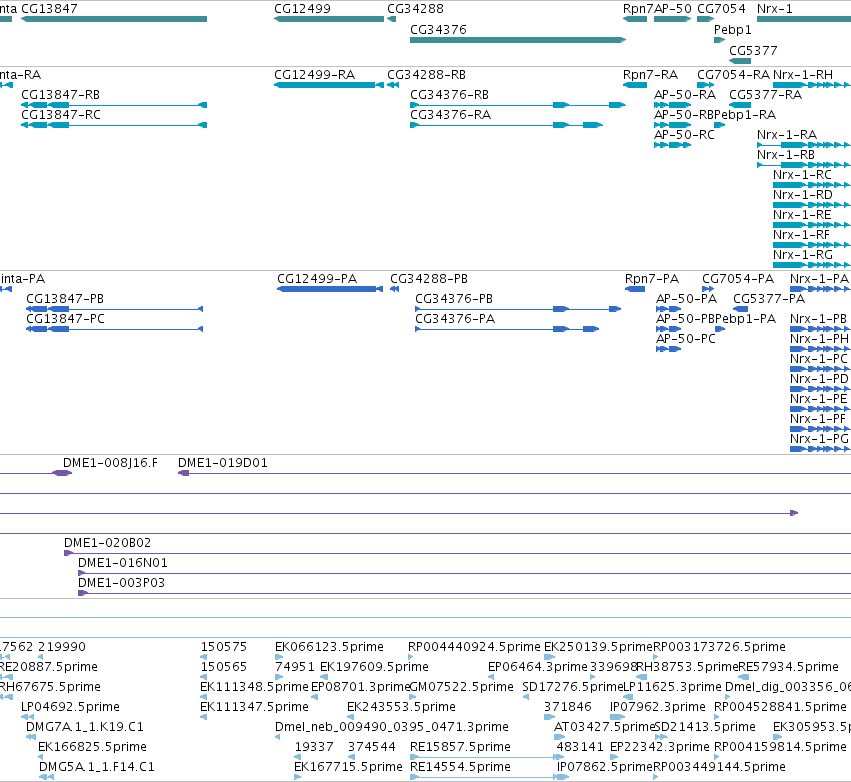Select EST label GM07522.5prime
This screenshot has width=851, height=782.
click(461, 686)
